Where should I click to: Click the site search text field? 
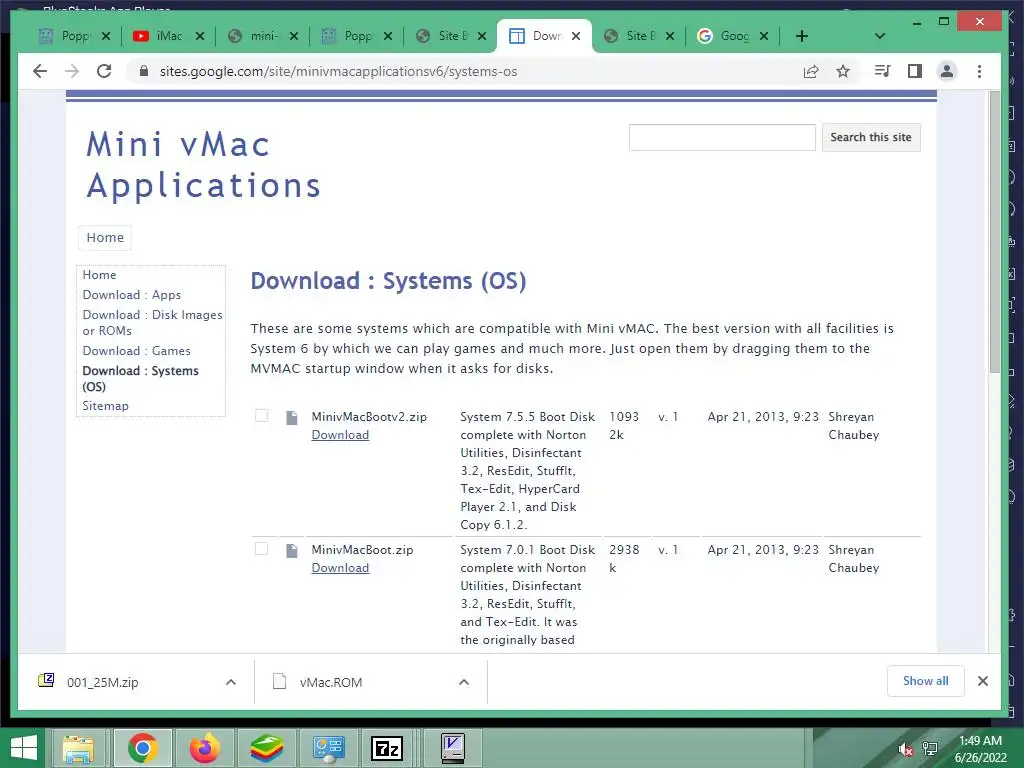(722, 137)
